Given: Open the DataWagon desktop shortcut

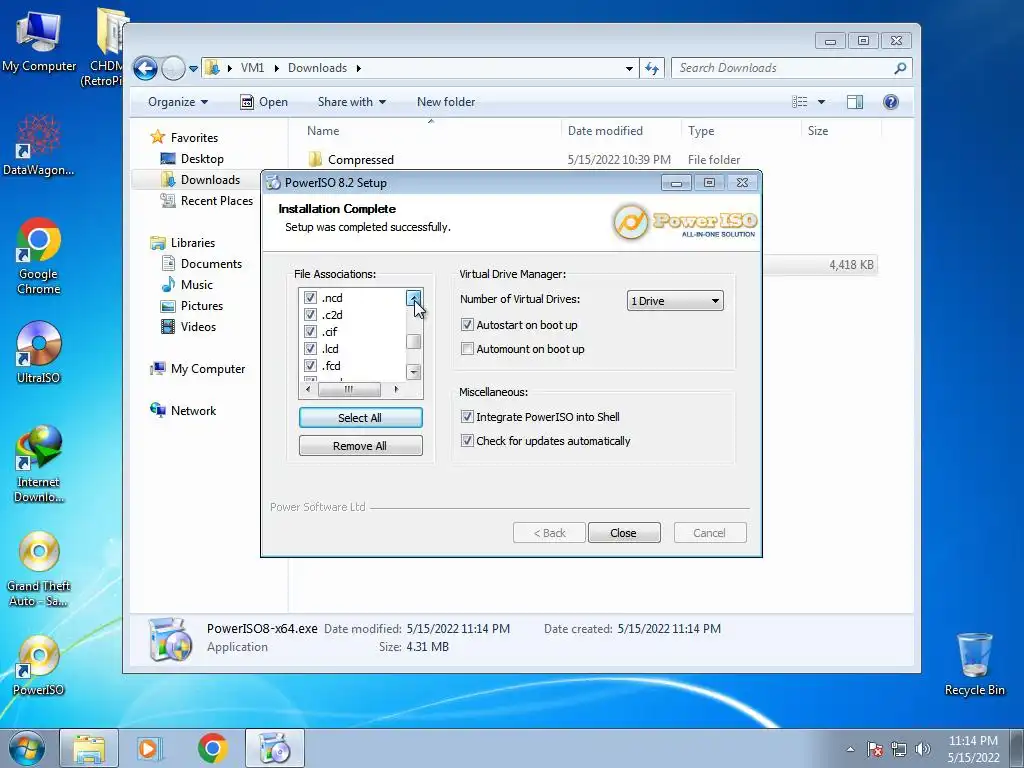Looking at the screenshot, I should 39,145.
